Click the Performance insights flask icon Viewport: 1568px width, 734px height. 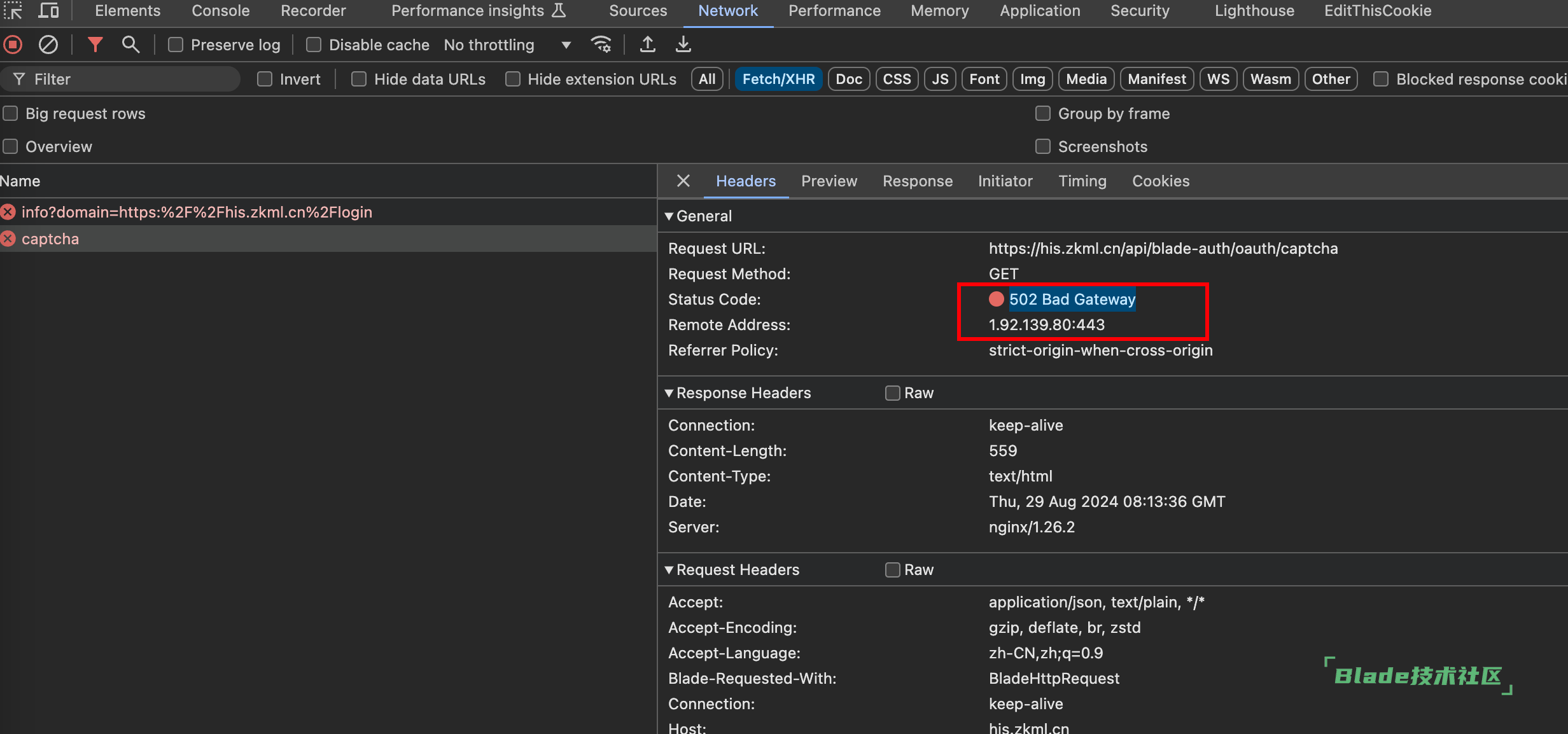coord(559,11)
